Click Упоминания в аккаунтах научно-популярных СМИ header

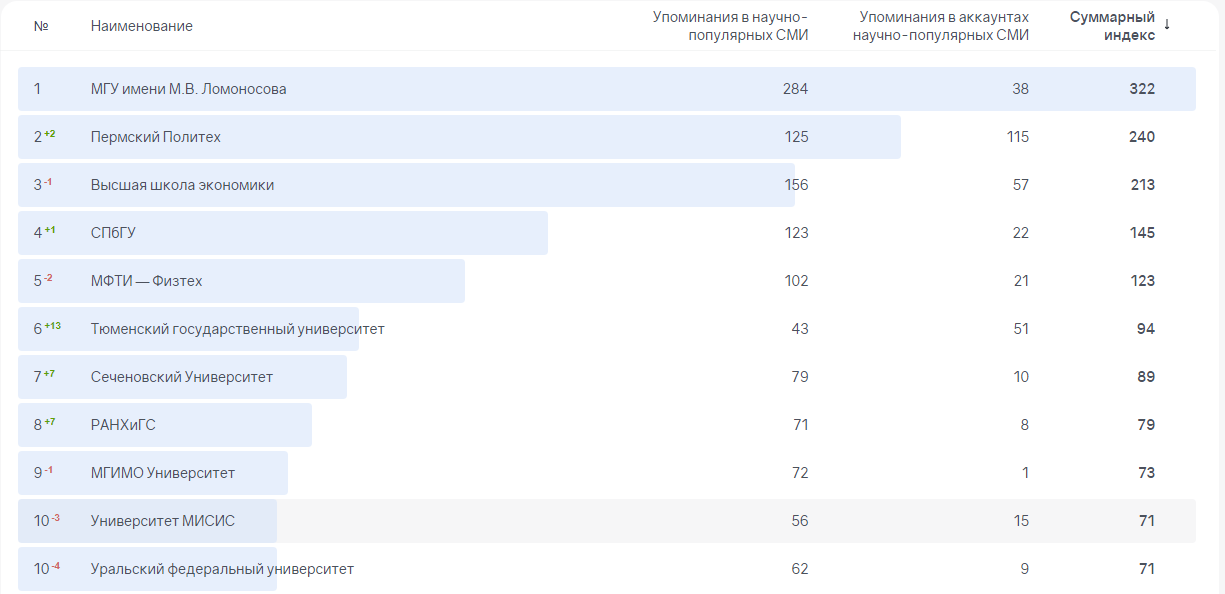click(x=944, y=26)
